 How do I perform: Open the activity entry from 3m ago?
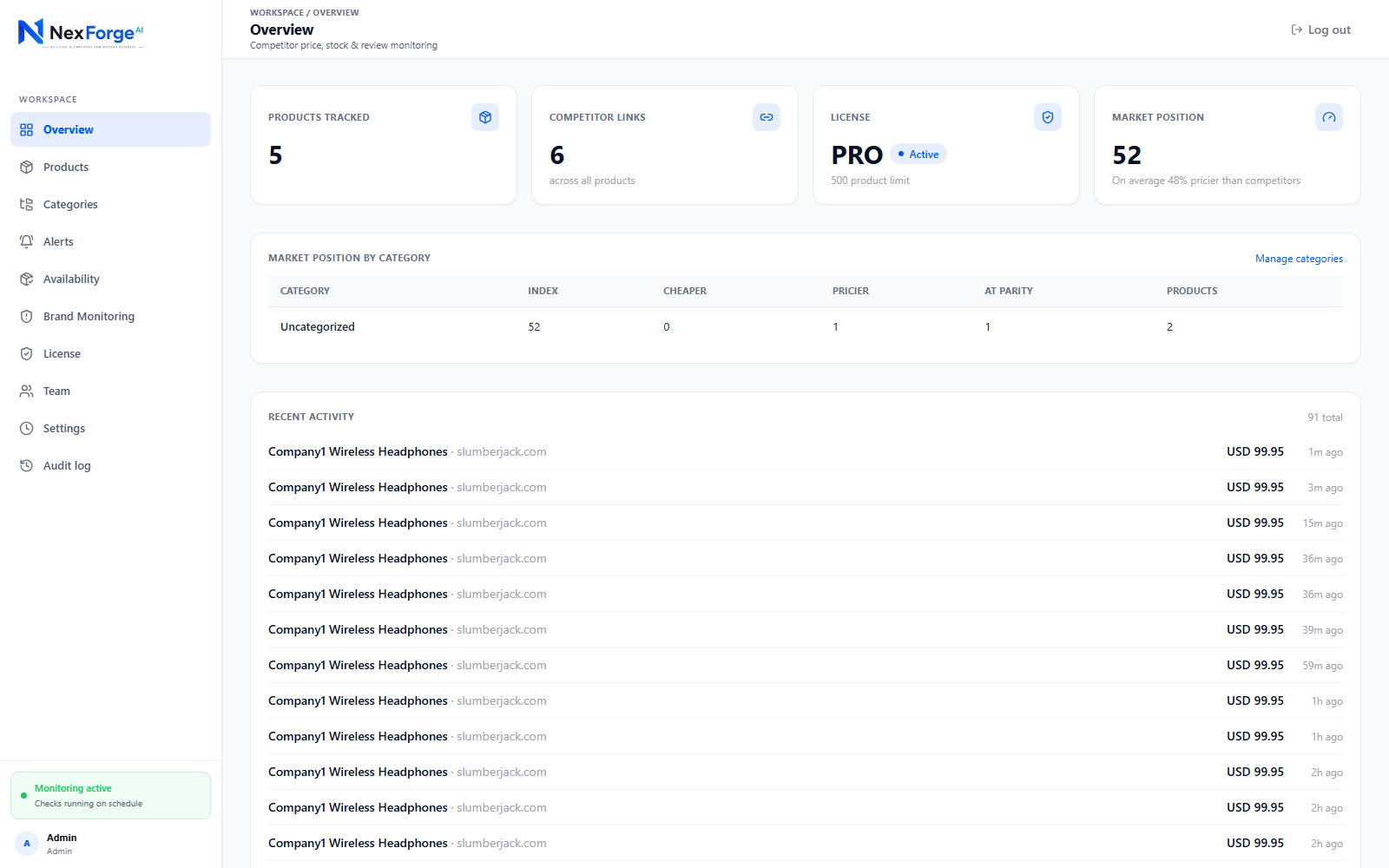coord(805,487)
